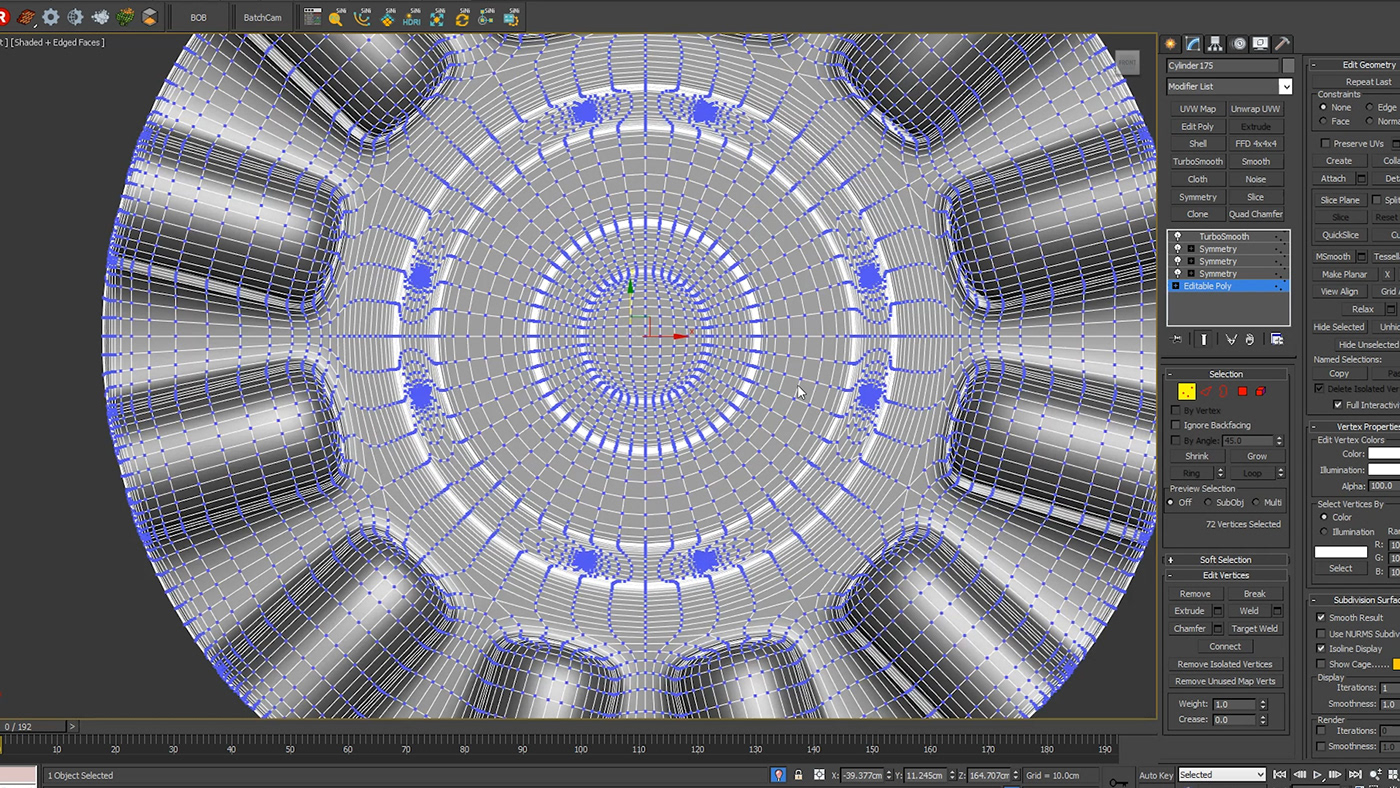This screenshot has height=788, width=1400.
Task: Open the Hierarchy command panel tab
Action: [x=1215, y=44]
